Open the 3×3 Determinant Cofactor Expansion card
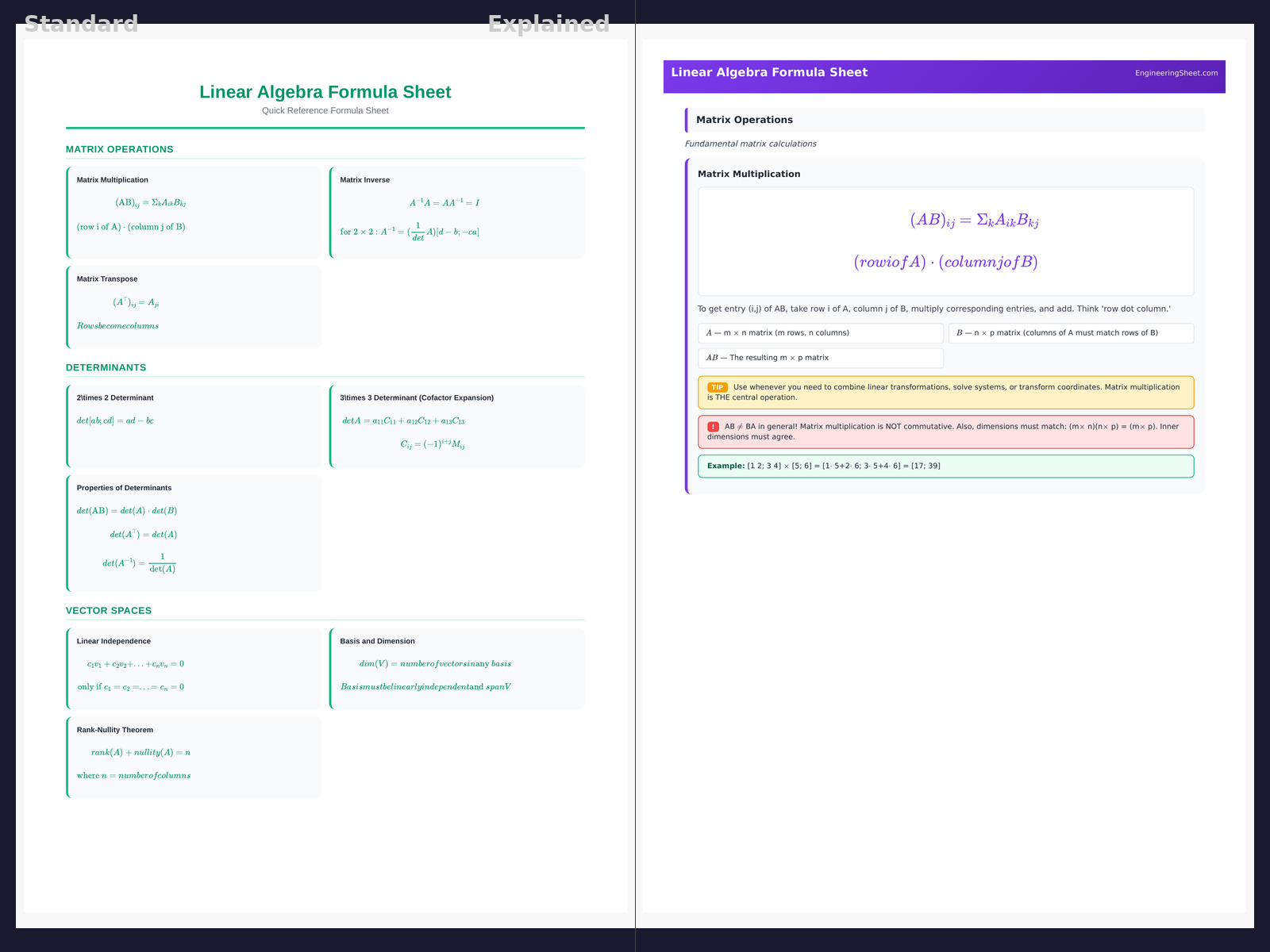The height and width of the screenshot is (952, 1270). 457,426
